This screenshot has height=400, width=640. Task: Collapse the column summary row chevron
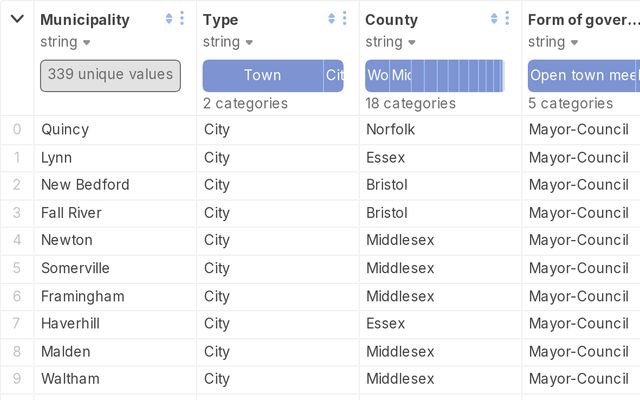[x=17, y=19]
